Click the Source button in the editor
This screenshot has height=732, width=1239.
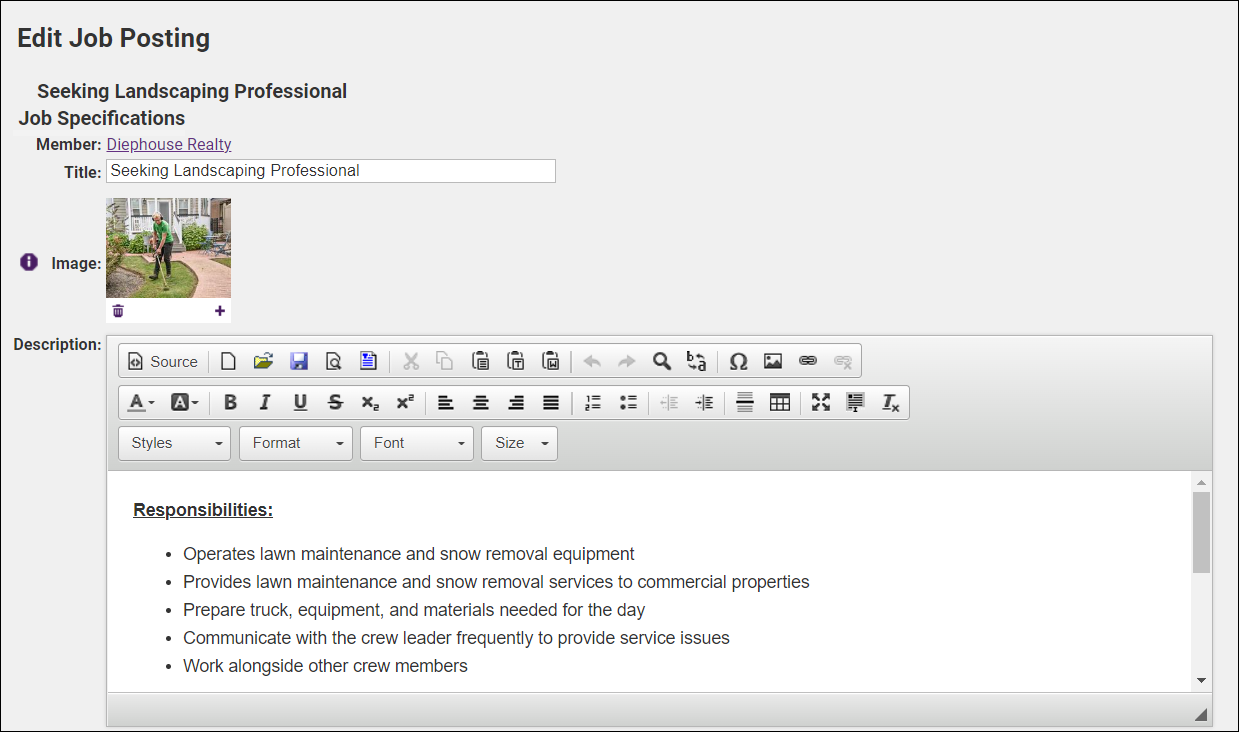[x=162, y=362]
